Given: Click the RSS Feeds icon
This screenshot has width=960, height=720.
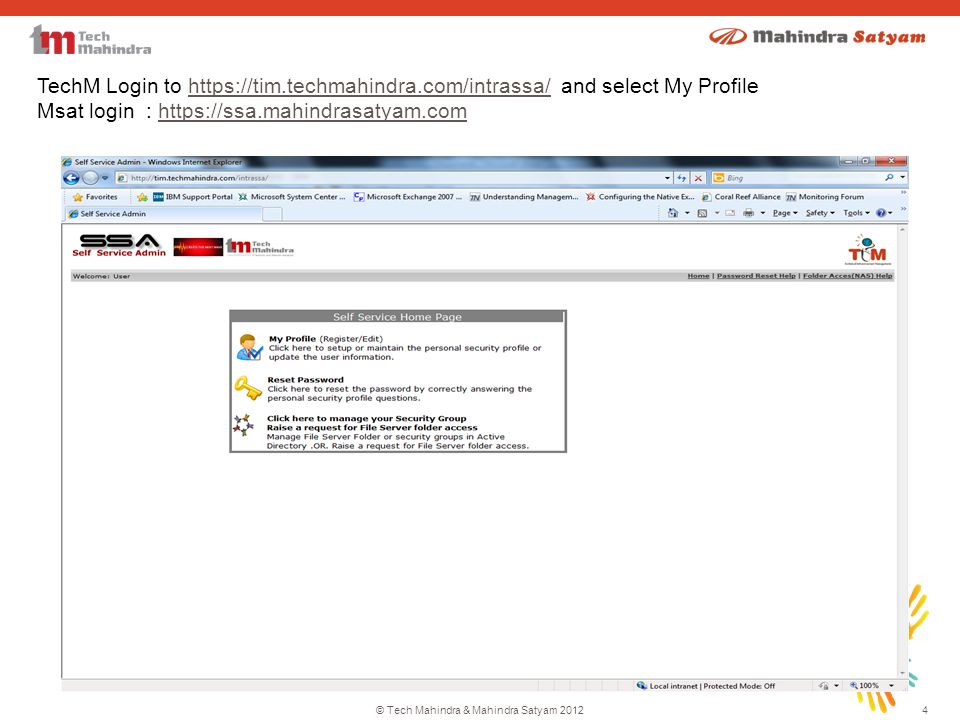Looking at the screenshot, I should pyautogui.click(x=702, y=213).
